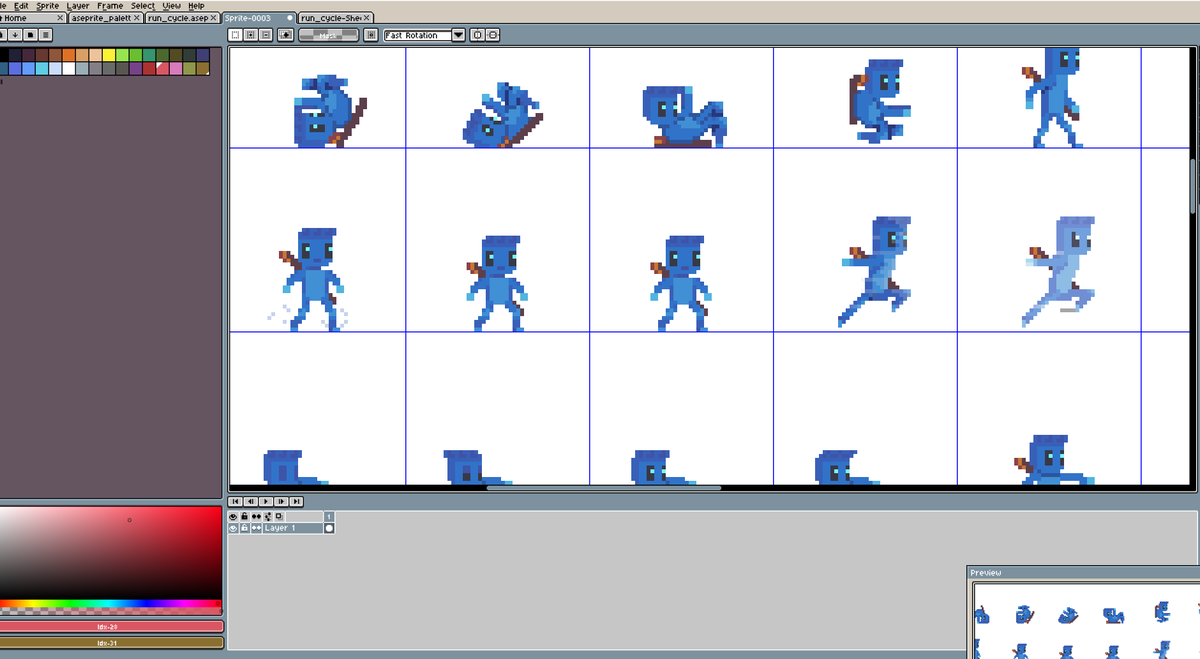Select Layer 1 in the timeline
Screen dimensions: 1200x659
click(293, 528)
